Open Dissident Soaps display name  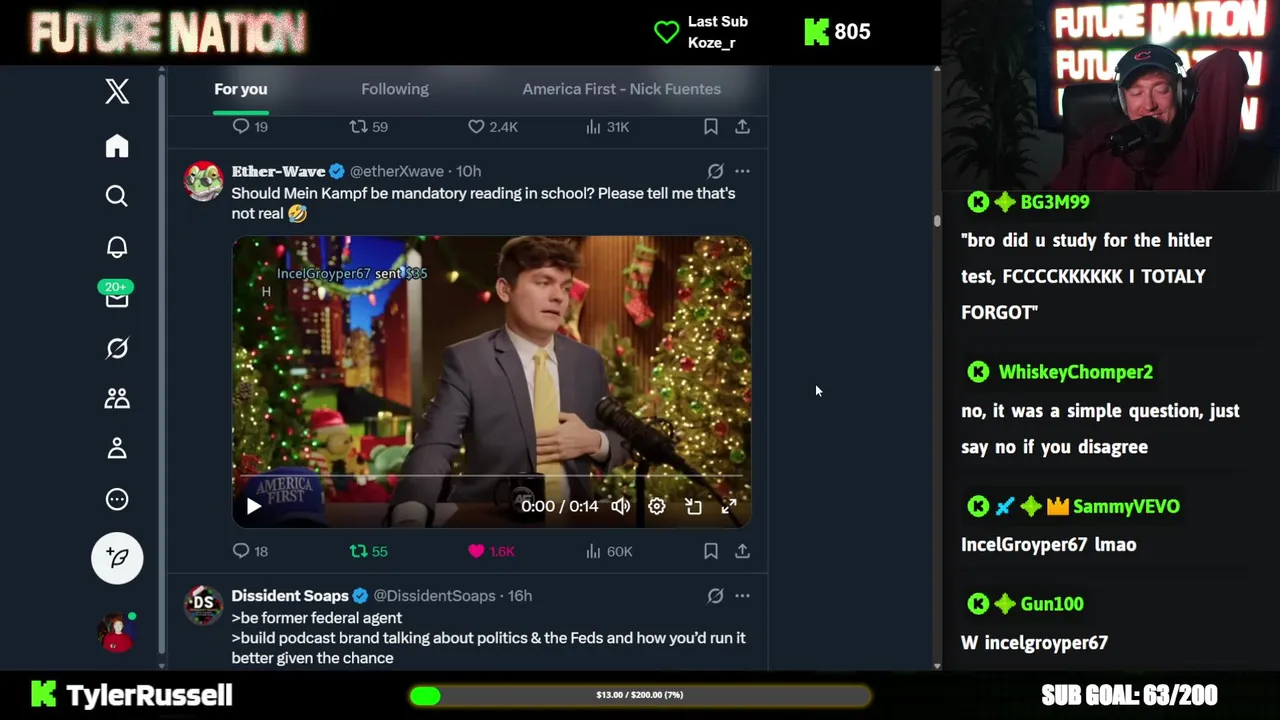290,595
